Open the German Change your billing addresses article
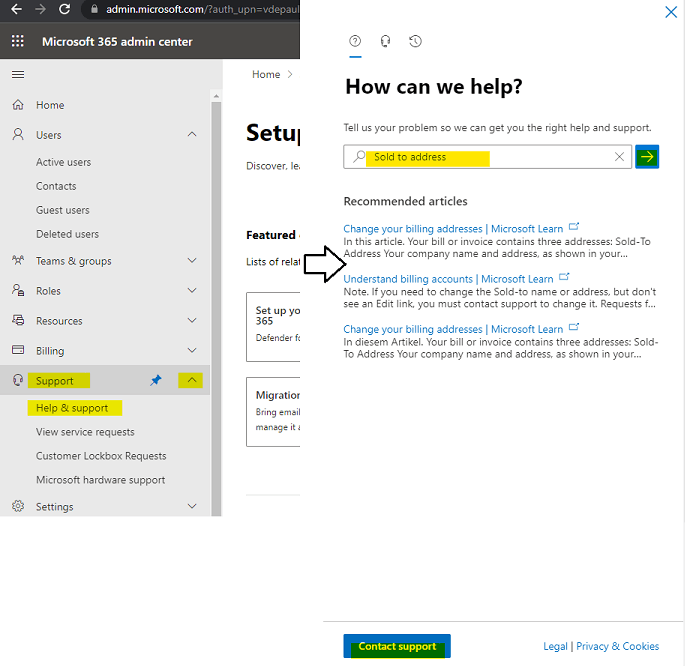Viewport: 685px width, 666px height. pos(453,329)
